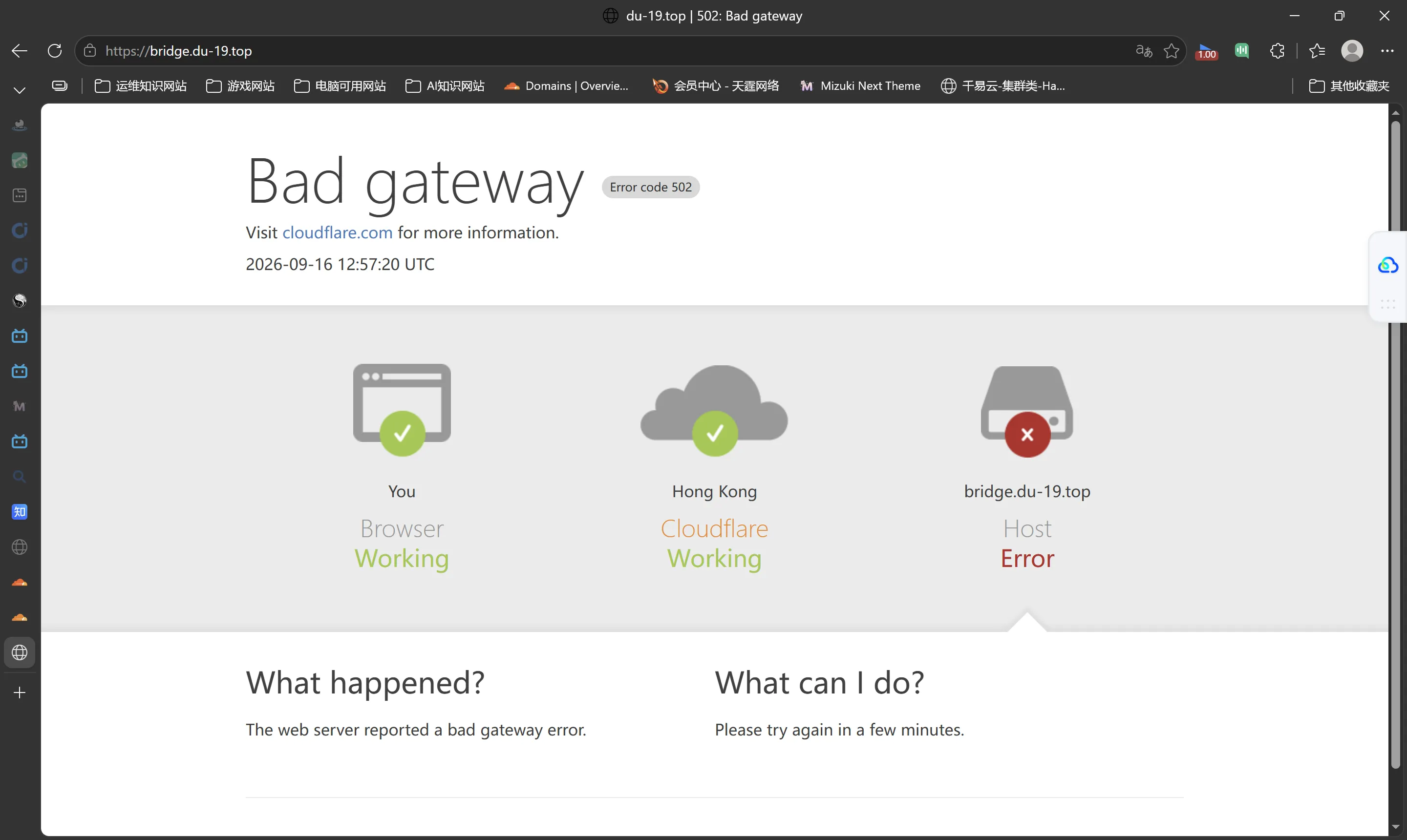Go back to the previous page
The width and height of the screenshot is (1407, 840).
[19, 51]
